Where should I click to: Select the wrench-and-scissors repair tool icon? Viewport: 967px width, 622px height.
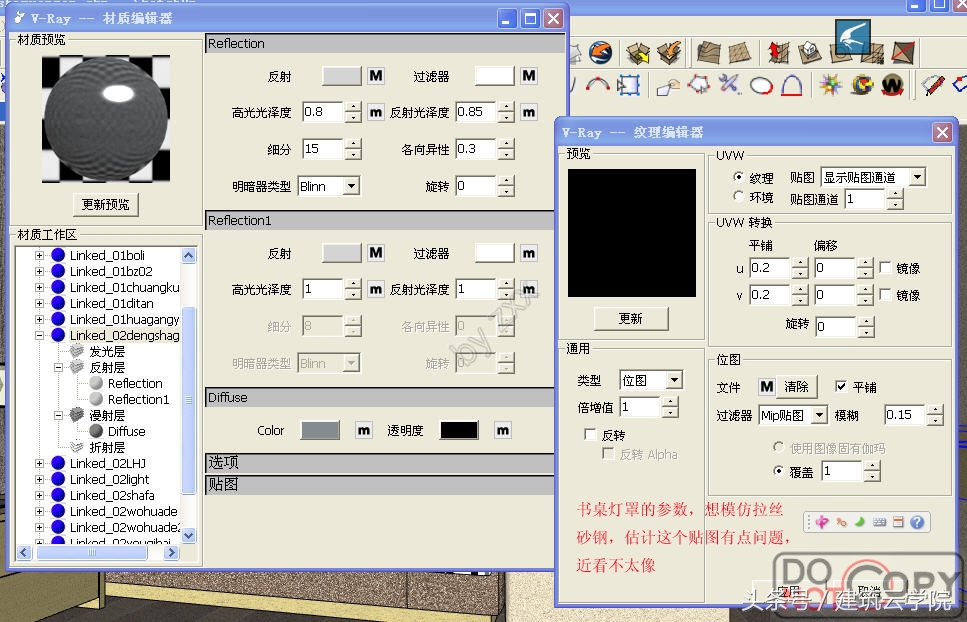click(727, 83)
